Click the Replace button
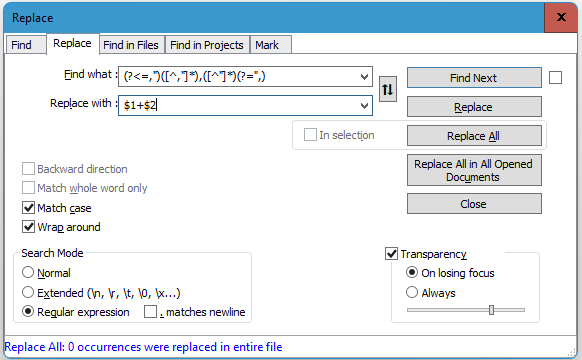582x360 pixels. (x=474, y=107)
